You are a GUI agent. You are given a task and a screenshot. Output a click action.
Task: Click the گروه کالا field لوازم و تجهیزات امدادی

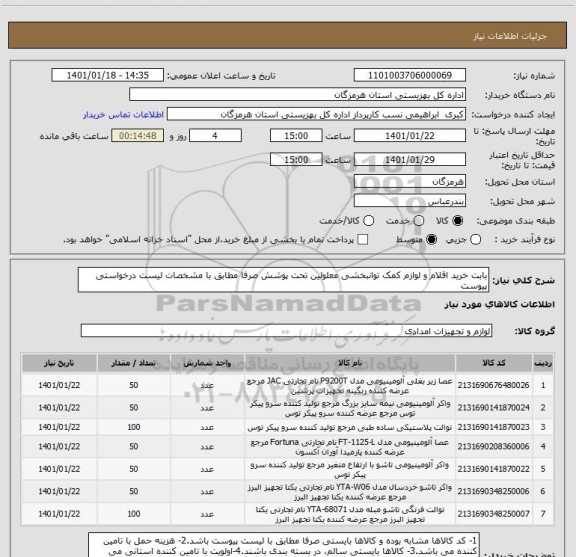(x=286, y=331)
